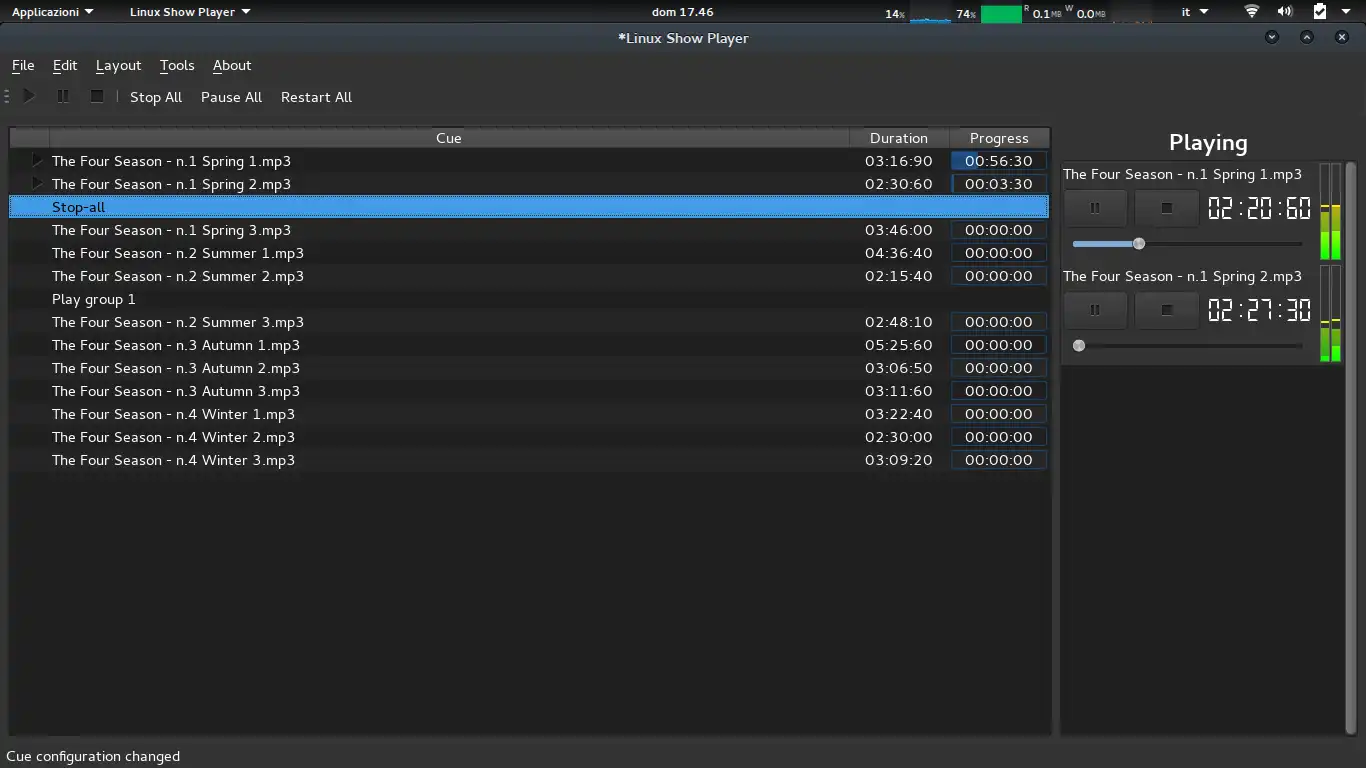Click the 00:03:30 progress bar

[999, 184]
